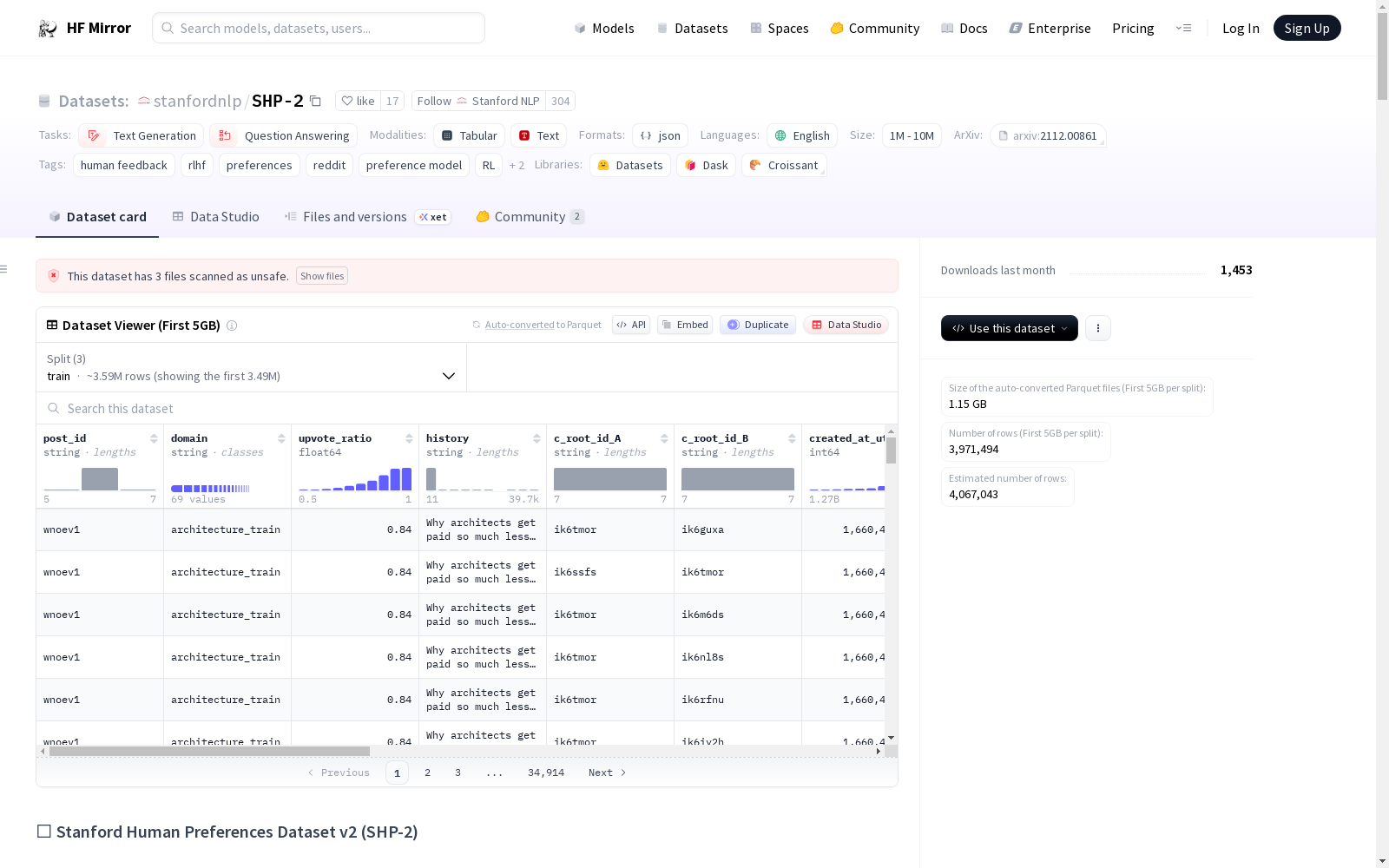This screenshot has height=868, width=1389.
Task: Click the upvote_ratio histogram
Action: [355, 479]
